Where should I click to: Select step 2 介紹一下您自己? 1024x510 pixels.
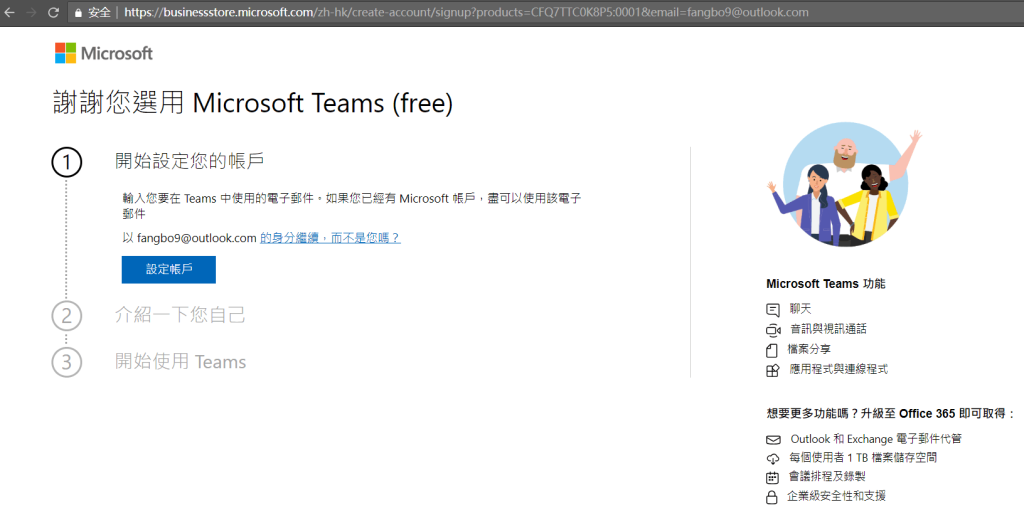[180, 316]
